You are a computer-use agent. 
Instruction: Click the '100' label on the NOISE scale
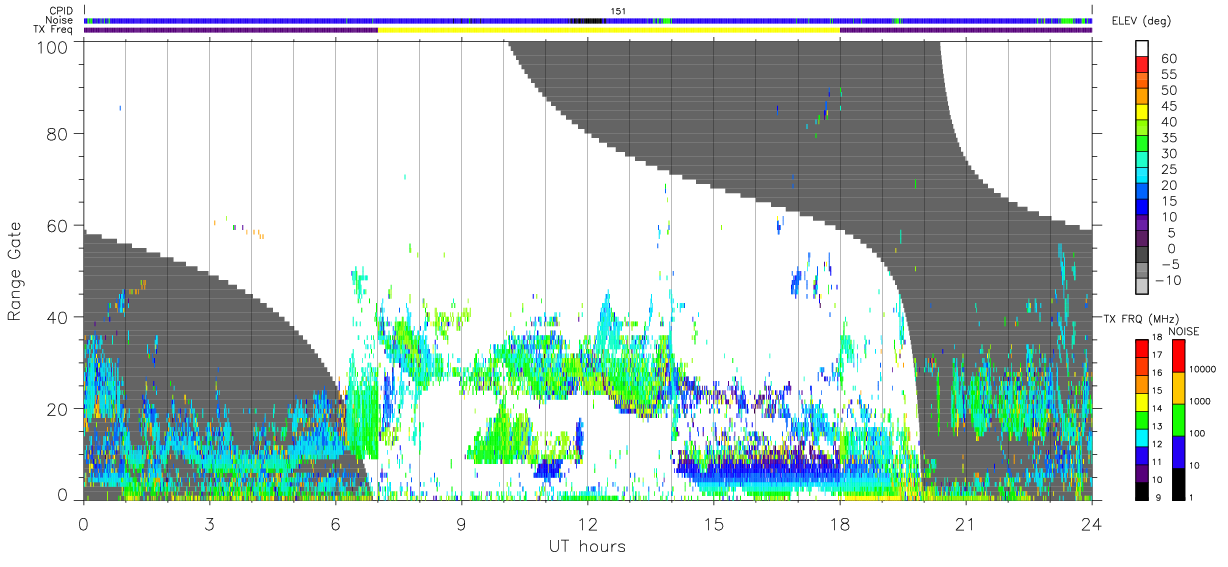pos(1197,433)
